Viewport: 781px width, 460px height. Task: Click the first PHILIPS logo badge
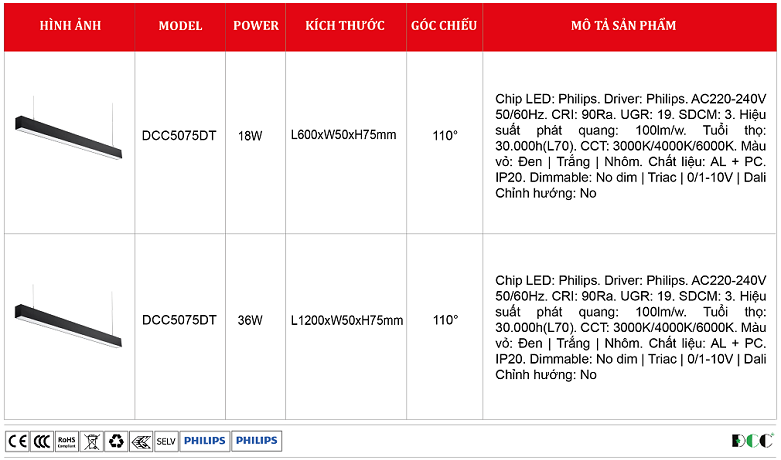pos(205,440)
